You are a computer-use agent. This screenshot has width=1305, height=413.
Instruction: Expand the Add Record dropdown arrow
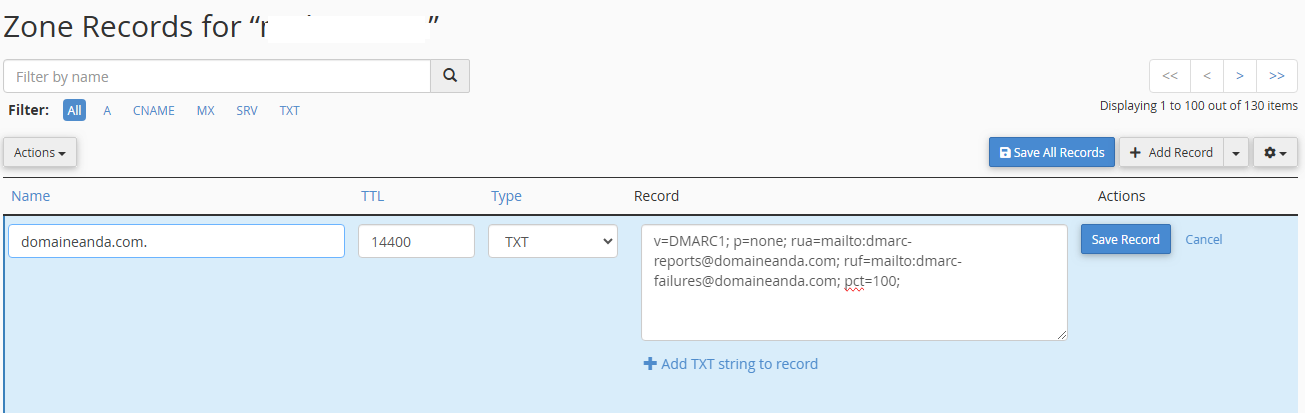point(1236,153)
